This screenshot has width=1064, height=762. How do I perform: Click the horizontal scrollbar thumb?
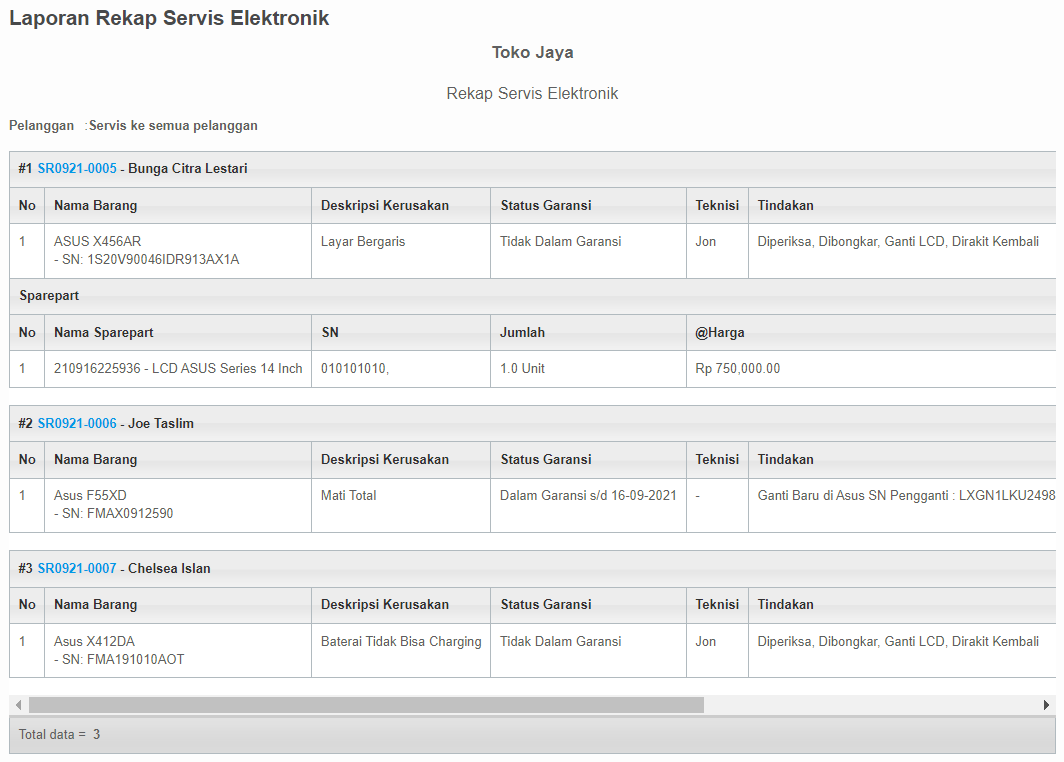366,705
